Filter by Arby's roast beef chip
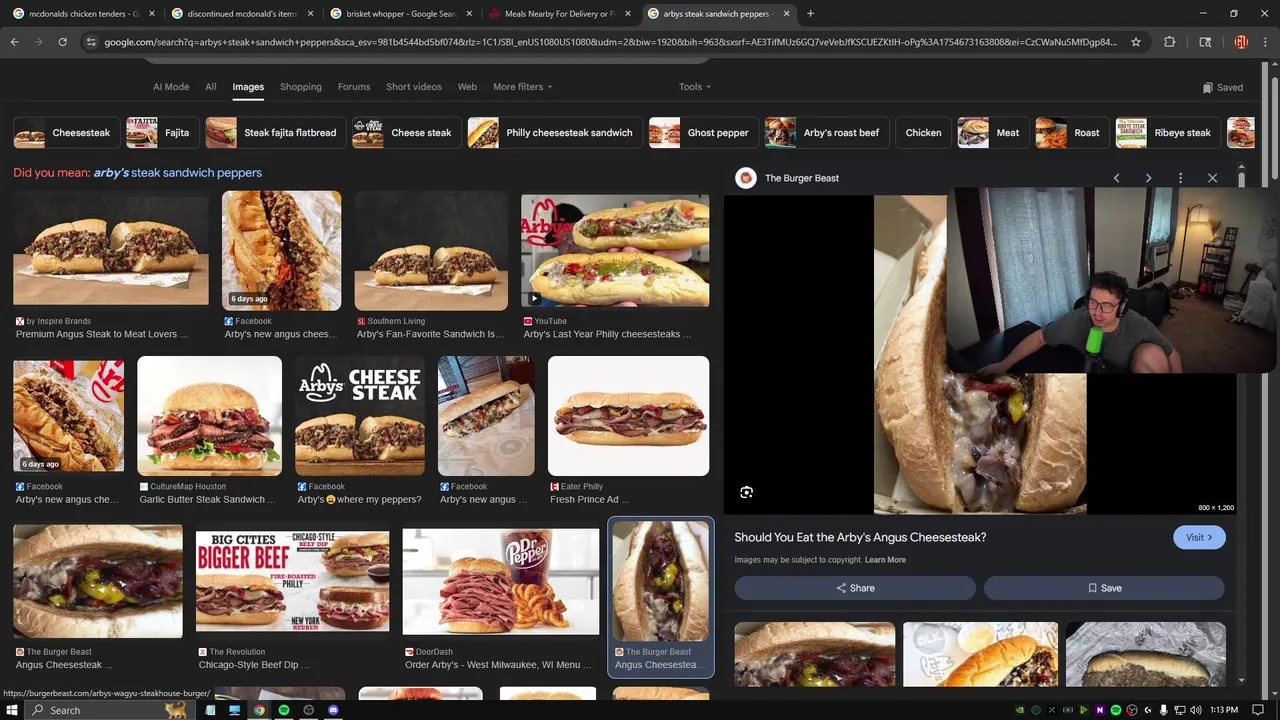The image size is (1280, 720). point(825,132)
